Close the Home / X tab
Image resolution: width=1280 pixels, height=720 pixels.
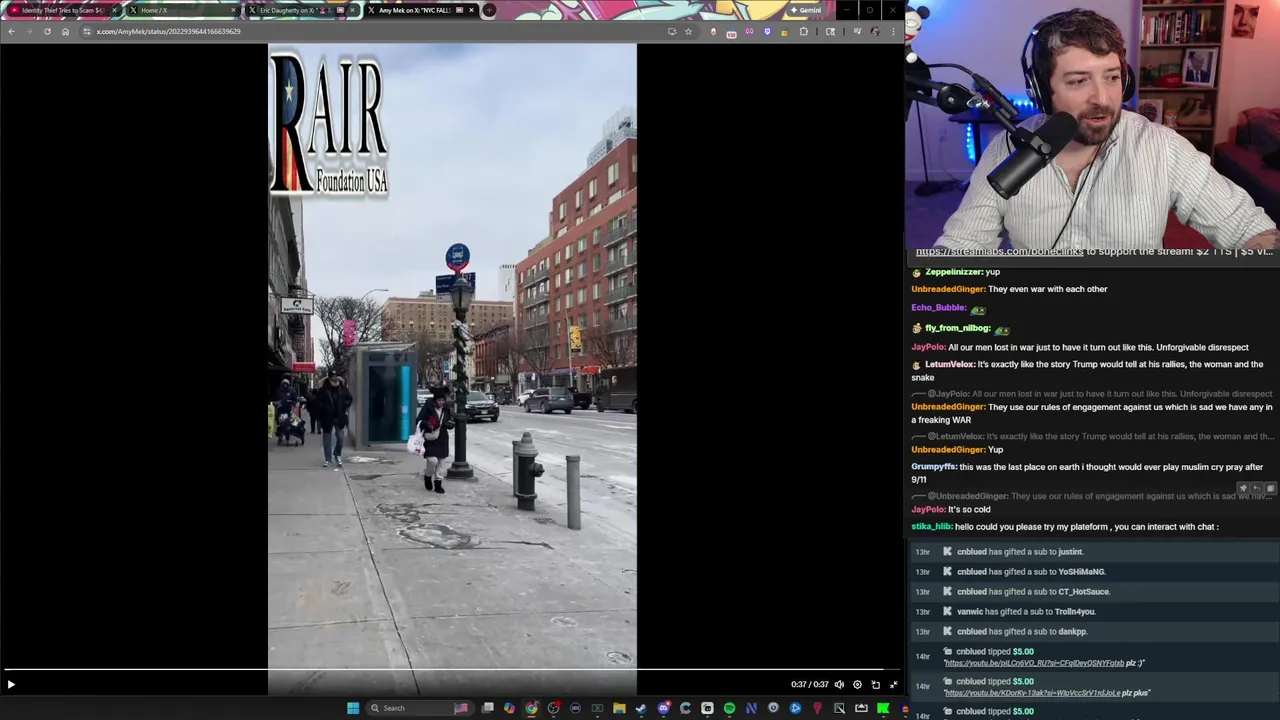point(233,10)
